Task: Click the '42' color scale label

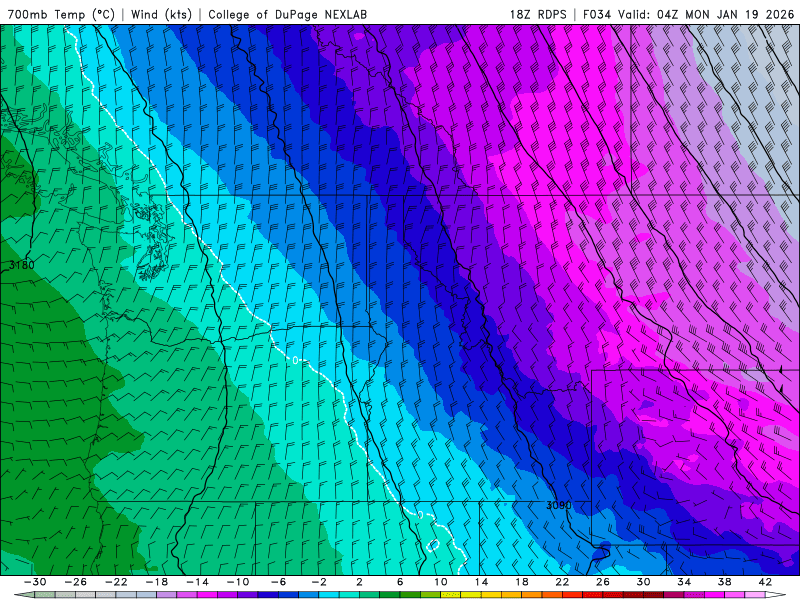Action: click(765, 582)
